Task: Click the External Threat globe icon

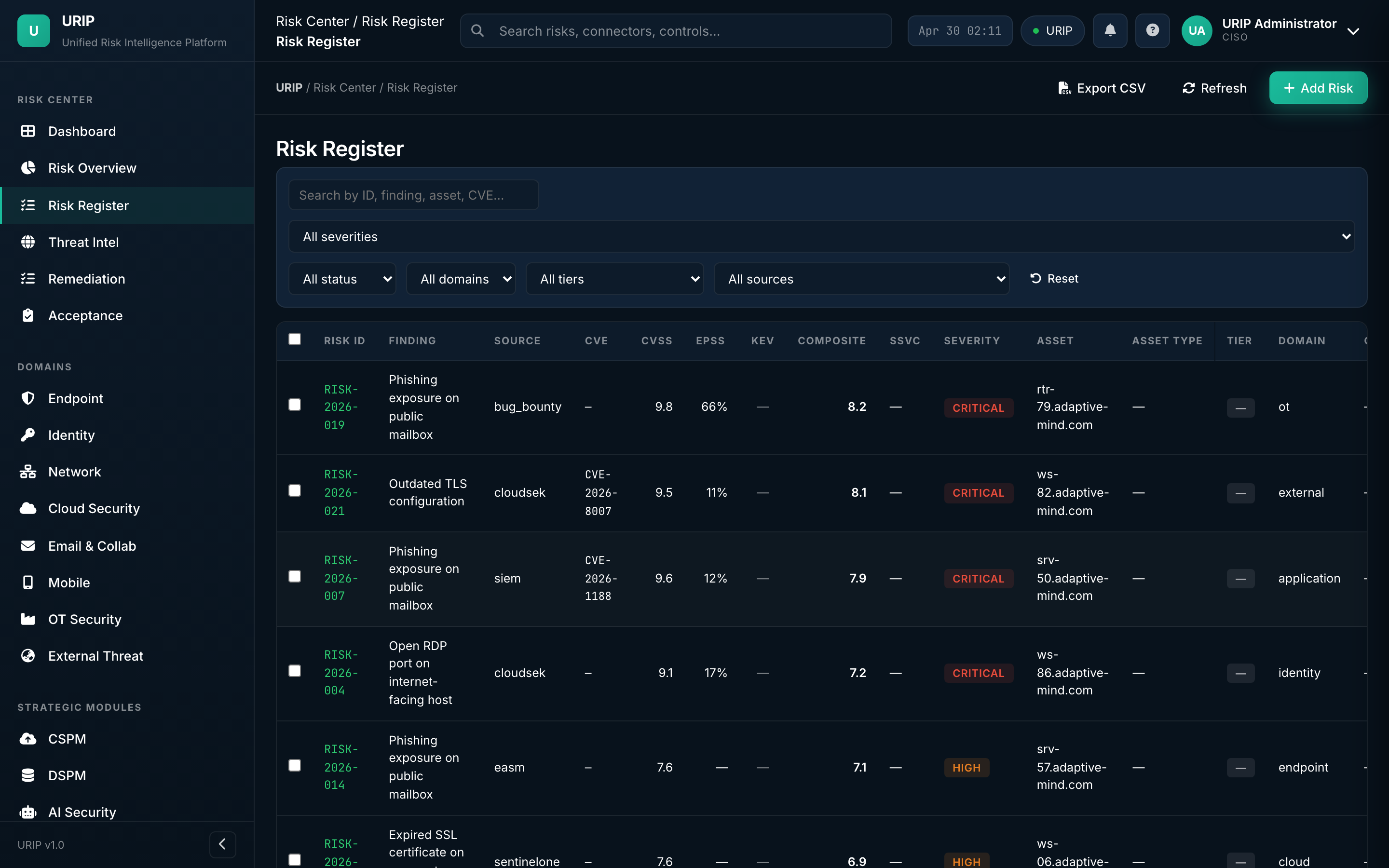Action: coord(27,656)
